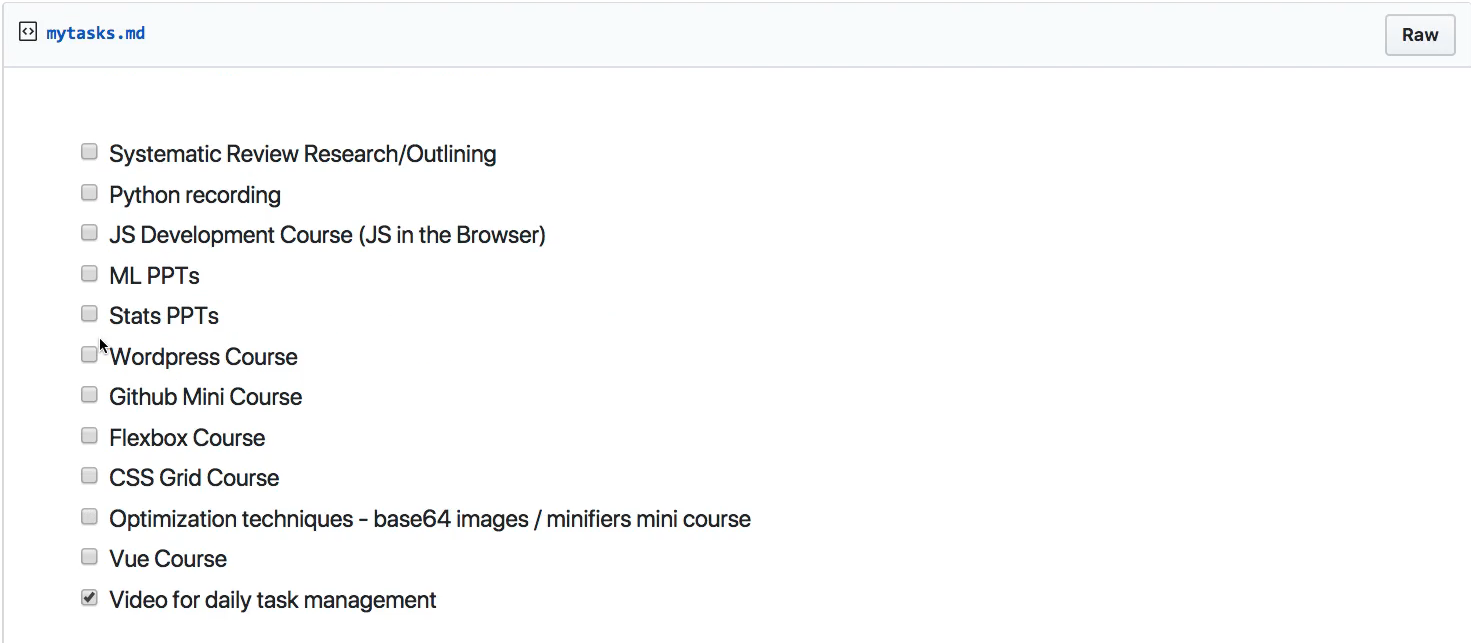Viewport: 1471px width, 643px height.
Task: Toggle the Stats PPTs checkbox
Action: pos(89,314)
